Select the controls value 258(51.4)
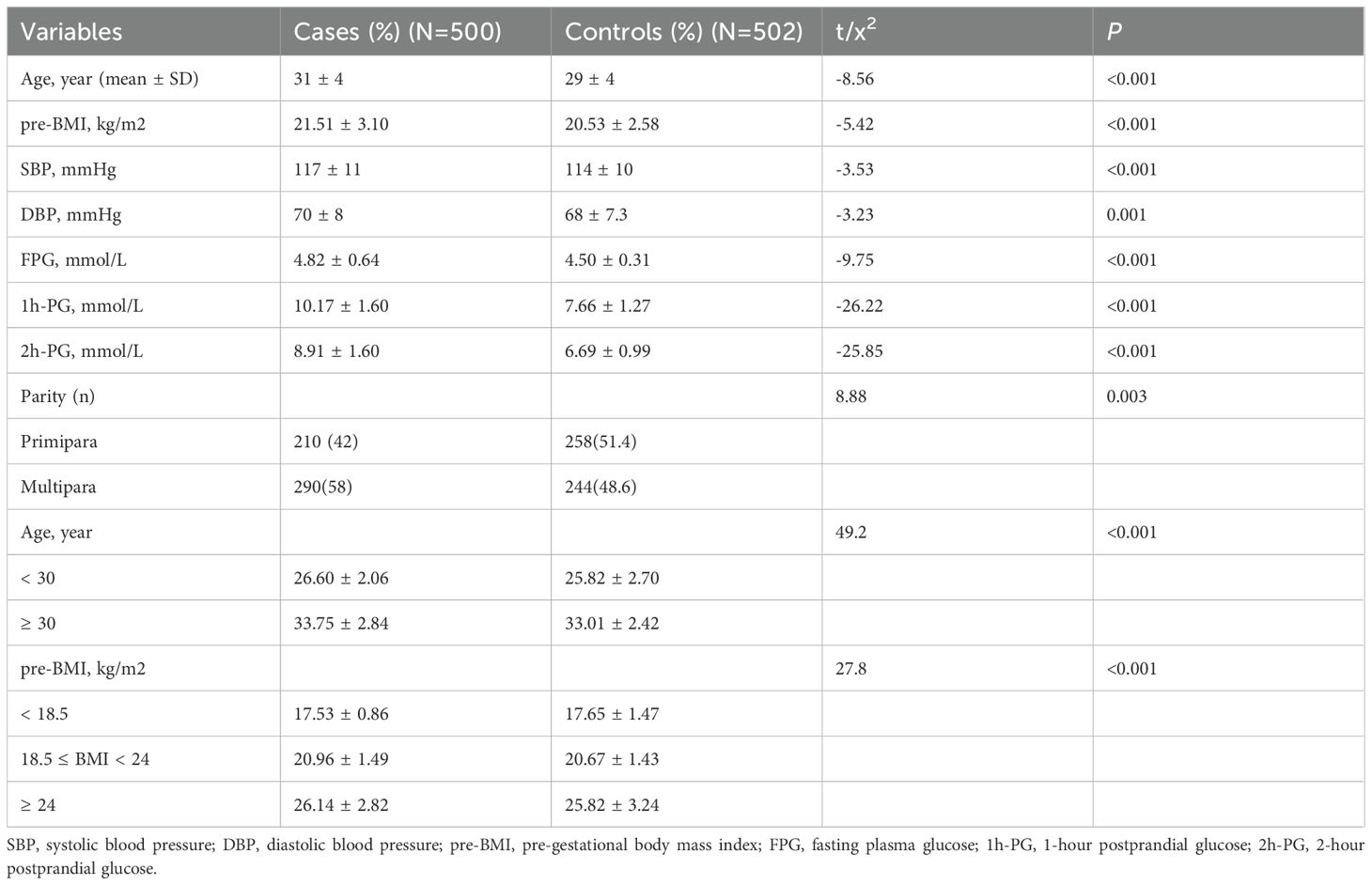The image size is (1372, 885). 600,442
